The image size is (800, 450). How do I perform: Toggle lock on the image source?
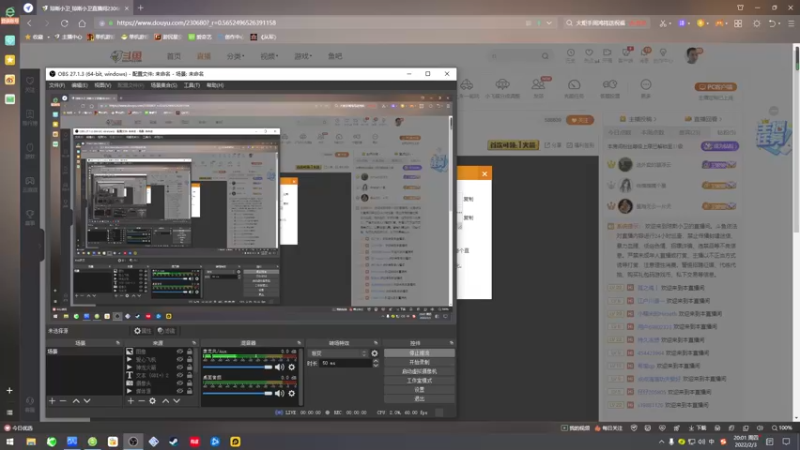190,352
